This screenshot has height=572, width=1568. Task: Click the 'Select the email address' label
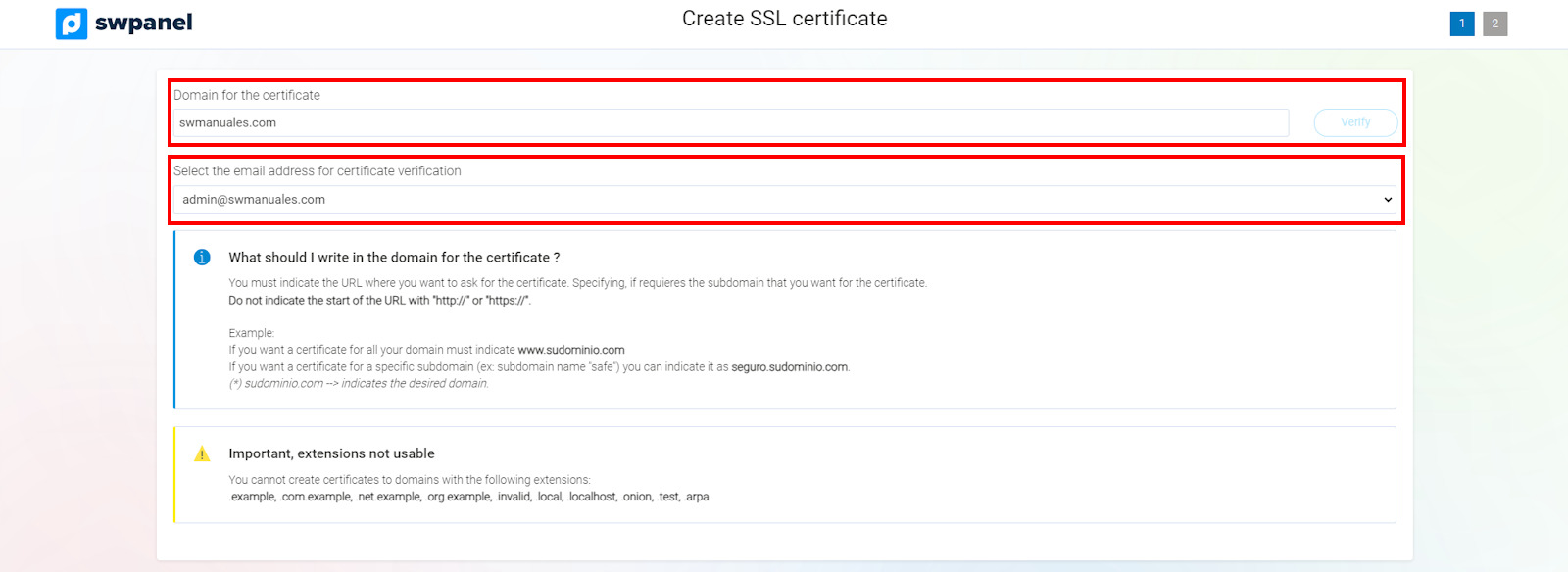318,170
